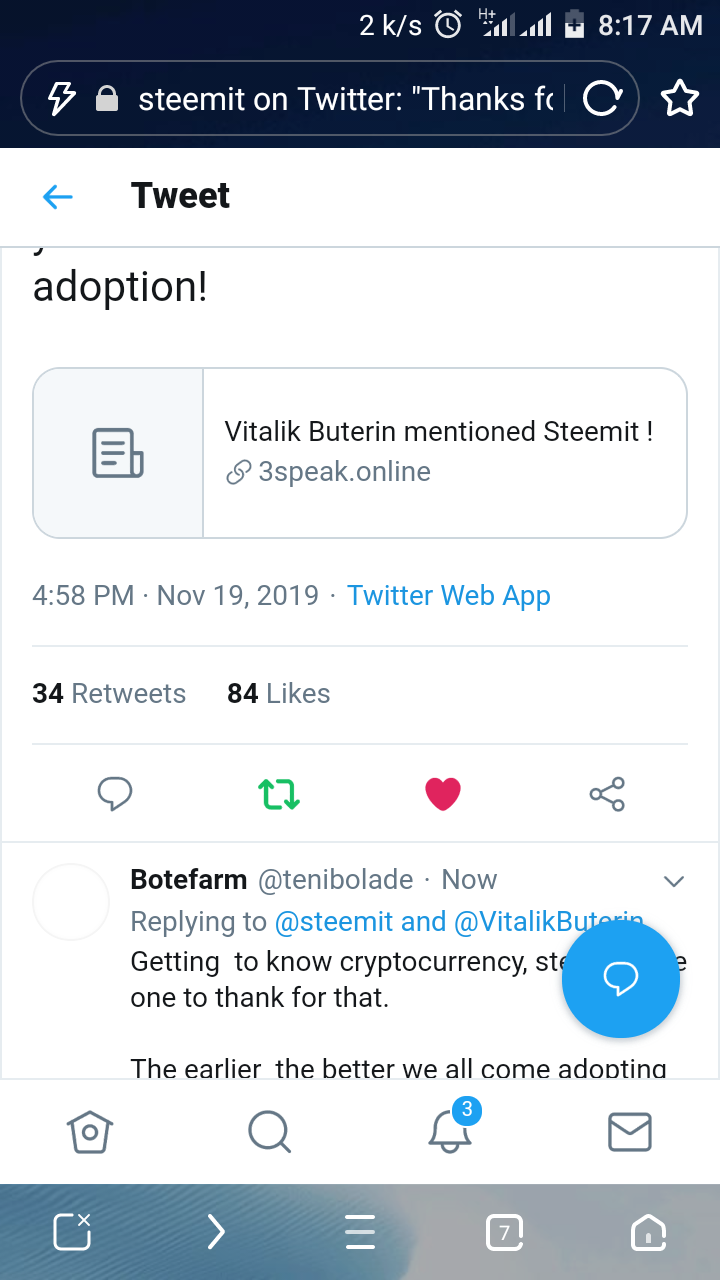
Task: View the list of 34 Retweets
Action: coord(109,694)
